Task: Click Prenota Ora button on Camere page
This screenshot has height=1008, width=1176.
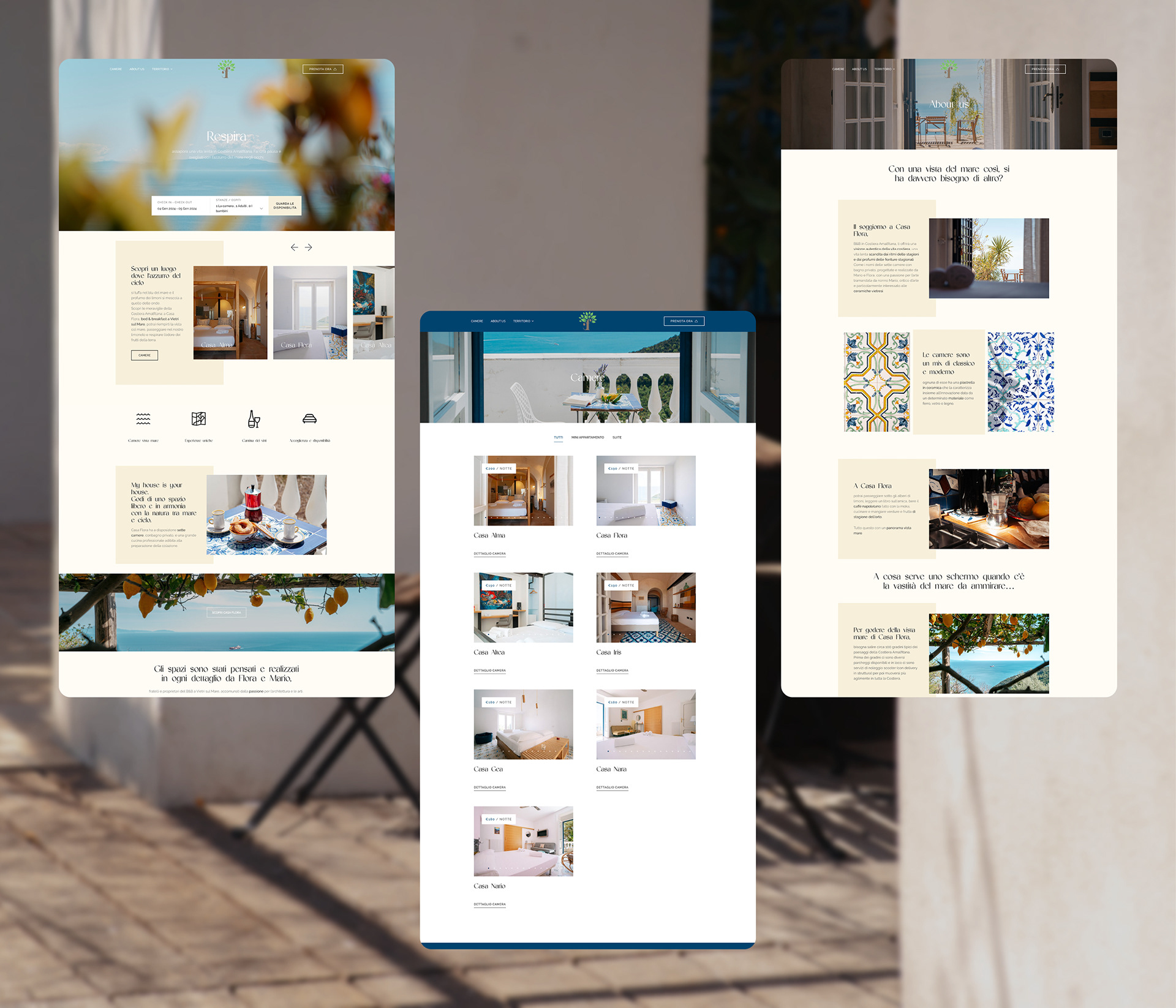Action: 684,321
